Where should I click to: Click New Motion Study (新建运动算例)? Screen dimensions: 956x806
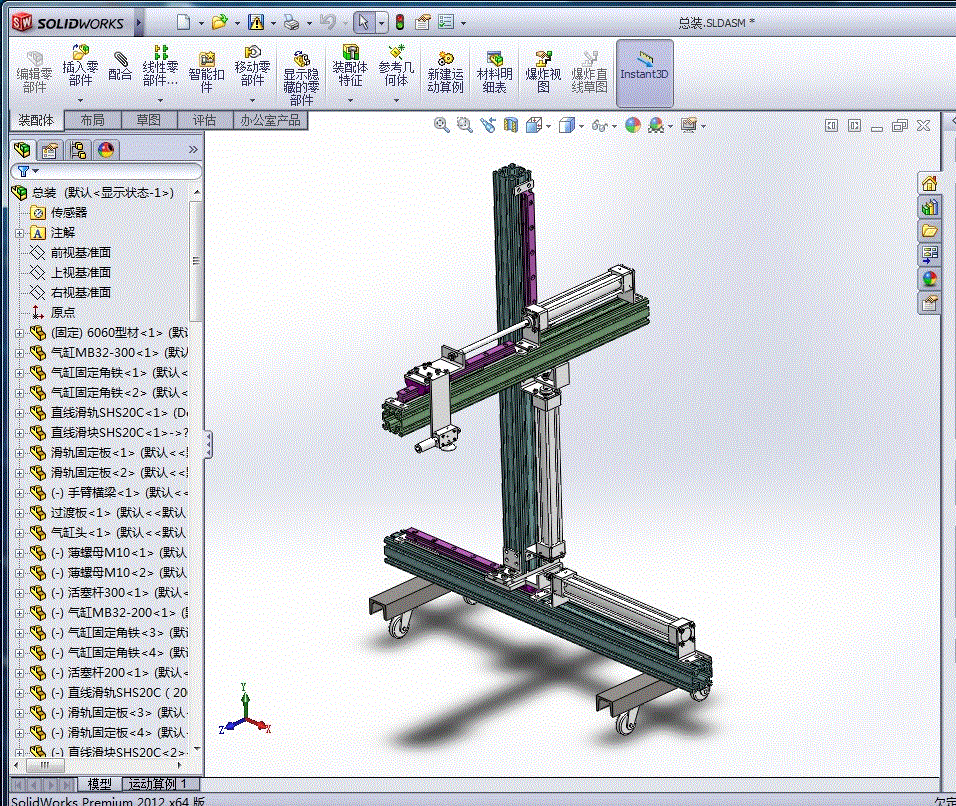445,73
